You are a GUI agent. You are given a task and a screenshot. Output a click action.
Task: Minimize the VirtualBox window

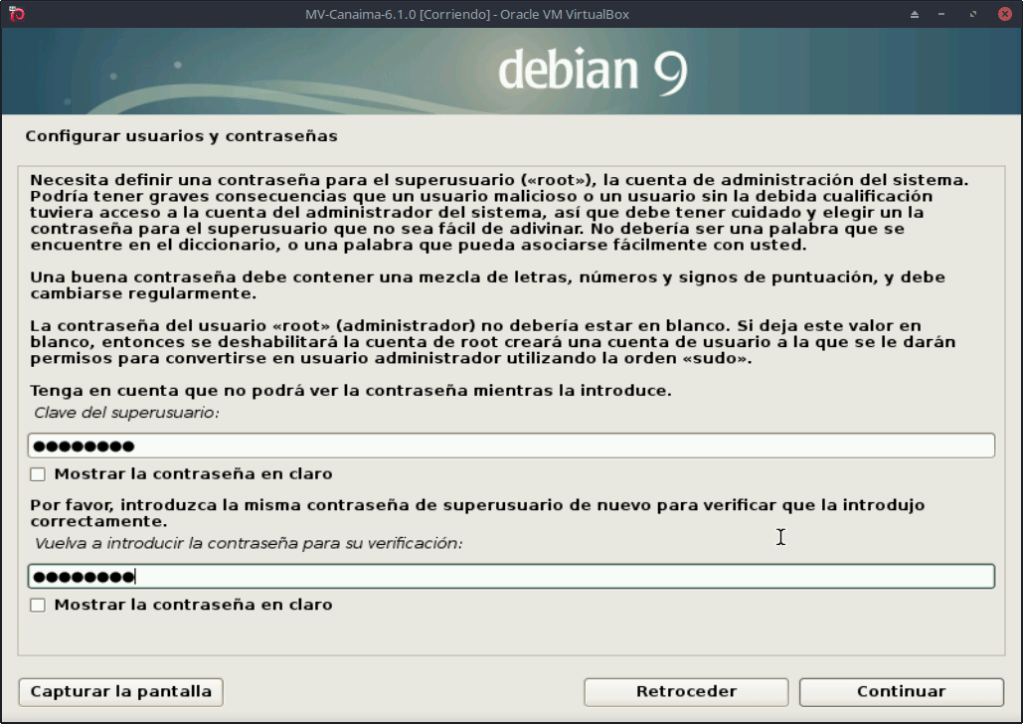point(944,14)
